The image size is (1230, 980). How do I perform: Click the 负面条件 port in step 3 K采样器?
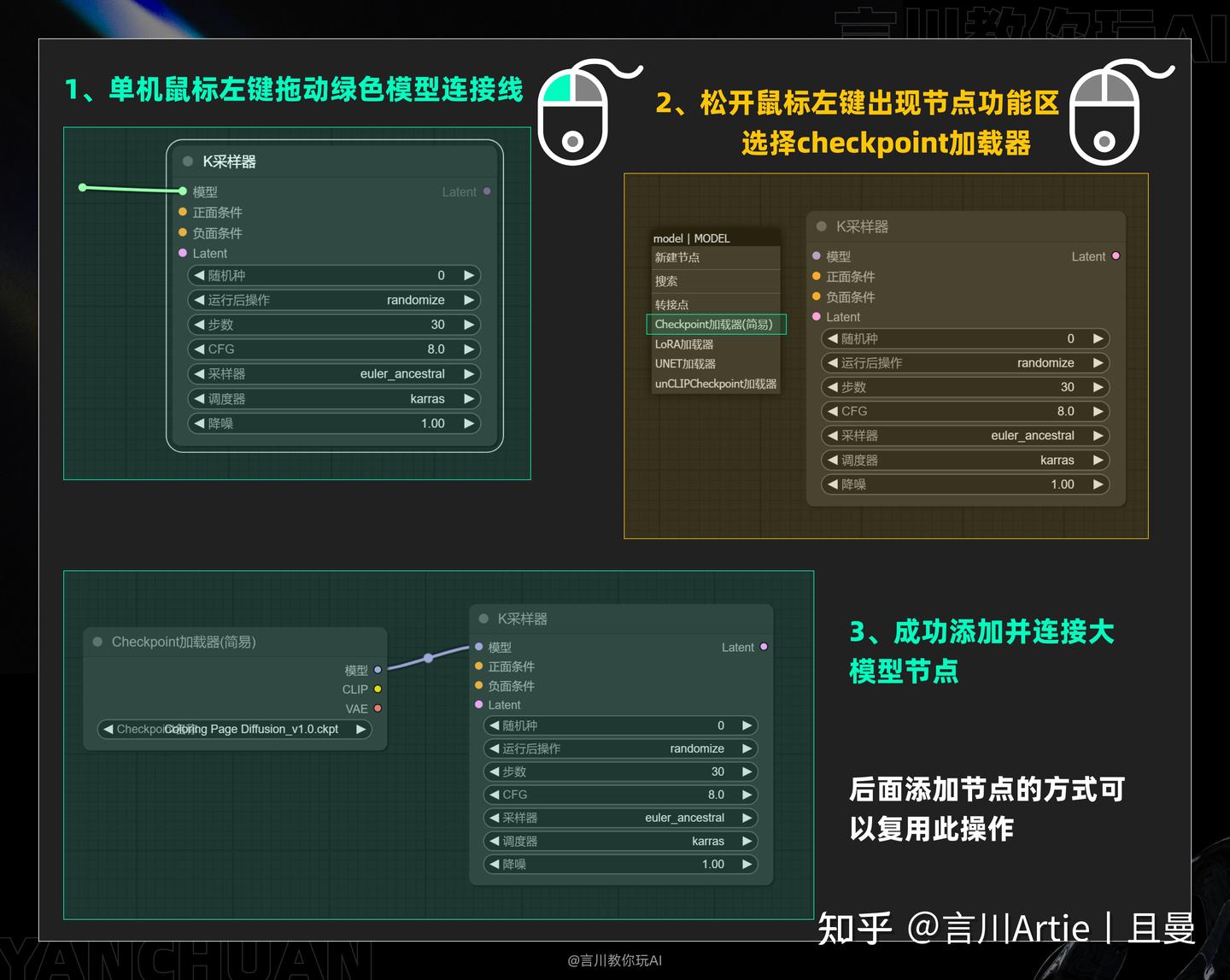point(479,685)
